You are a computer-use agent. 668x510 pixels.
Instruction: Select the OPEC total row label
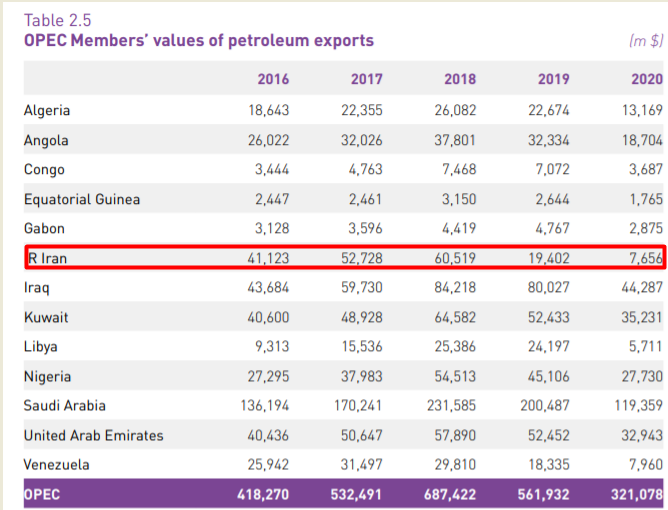pos(42,494)
